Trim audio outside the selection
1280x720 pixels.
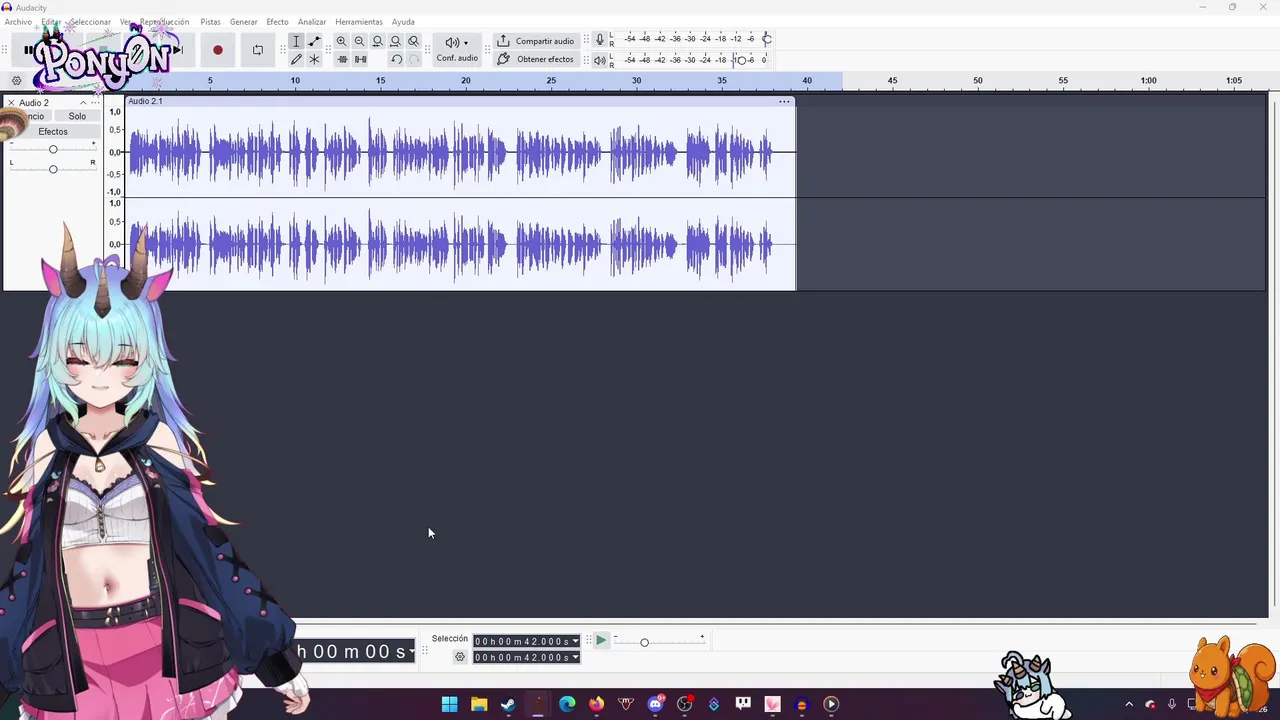click(x=342, y=59)
